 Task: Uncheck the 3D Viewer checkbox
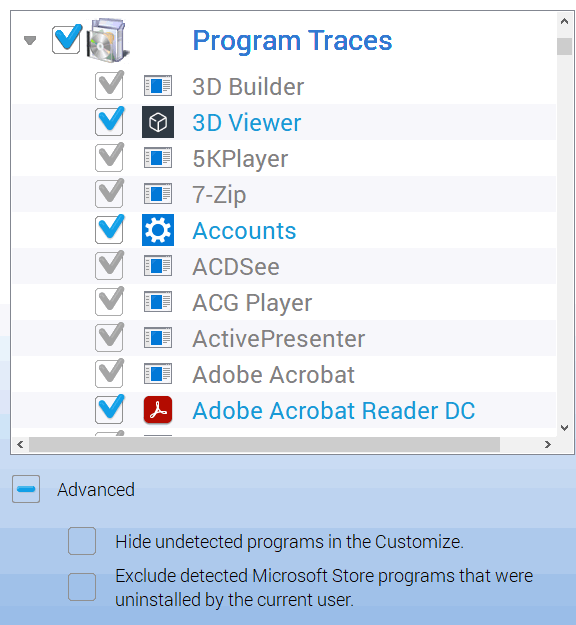(109, 121)
